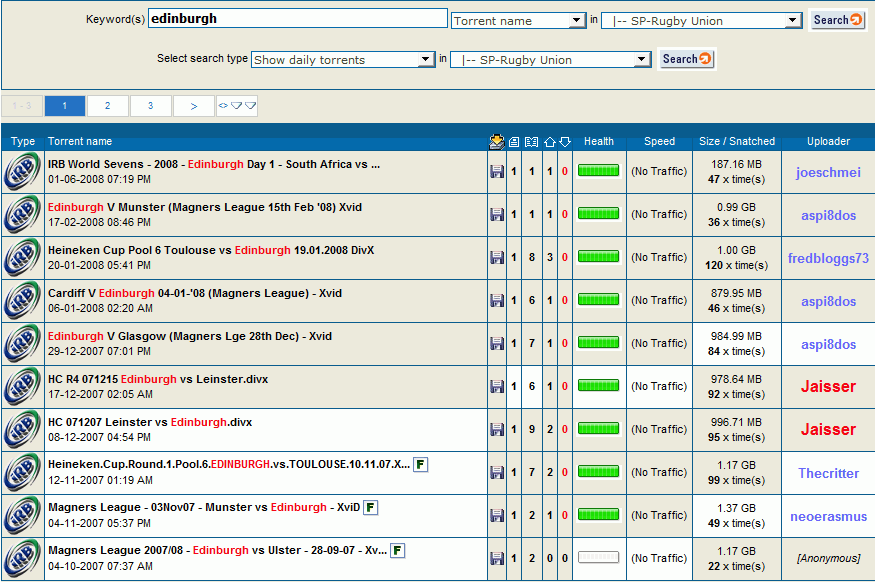The image size is (875, 582).
Task: Click Health column header
Action: 599,141
